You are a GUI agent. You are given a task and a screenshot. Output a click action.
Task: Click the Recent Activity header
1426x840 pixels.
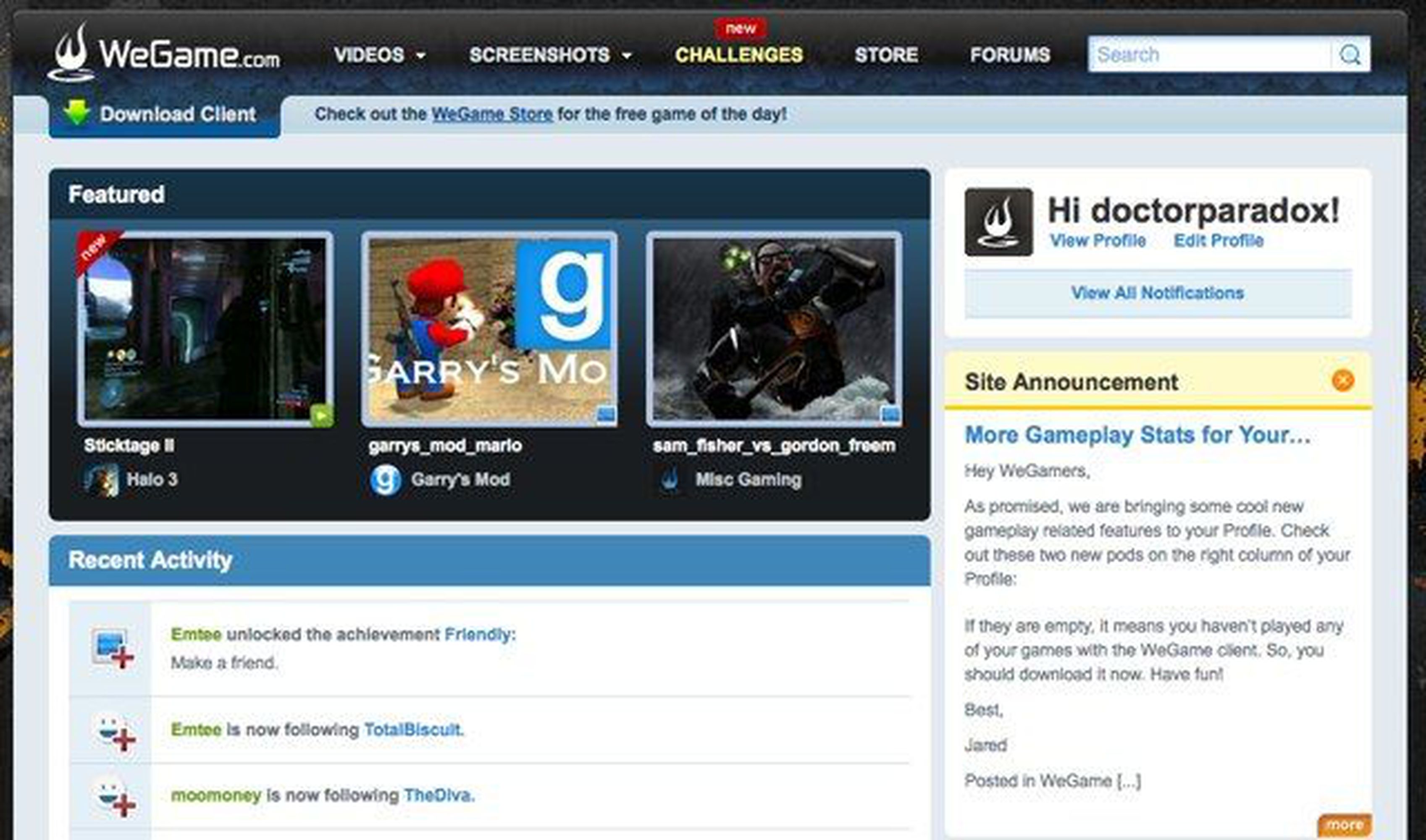[490, 560]
